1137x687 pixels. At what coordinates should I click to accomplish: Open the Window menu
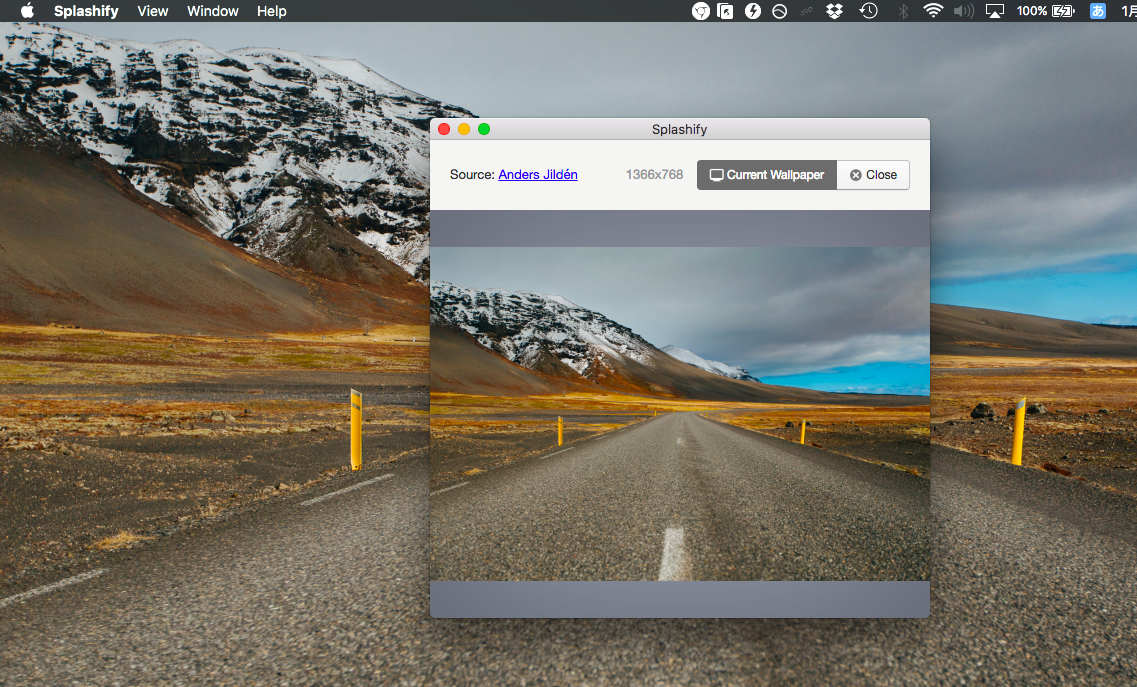pyautogui.click(x=213, y=11)
